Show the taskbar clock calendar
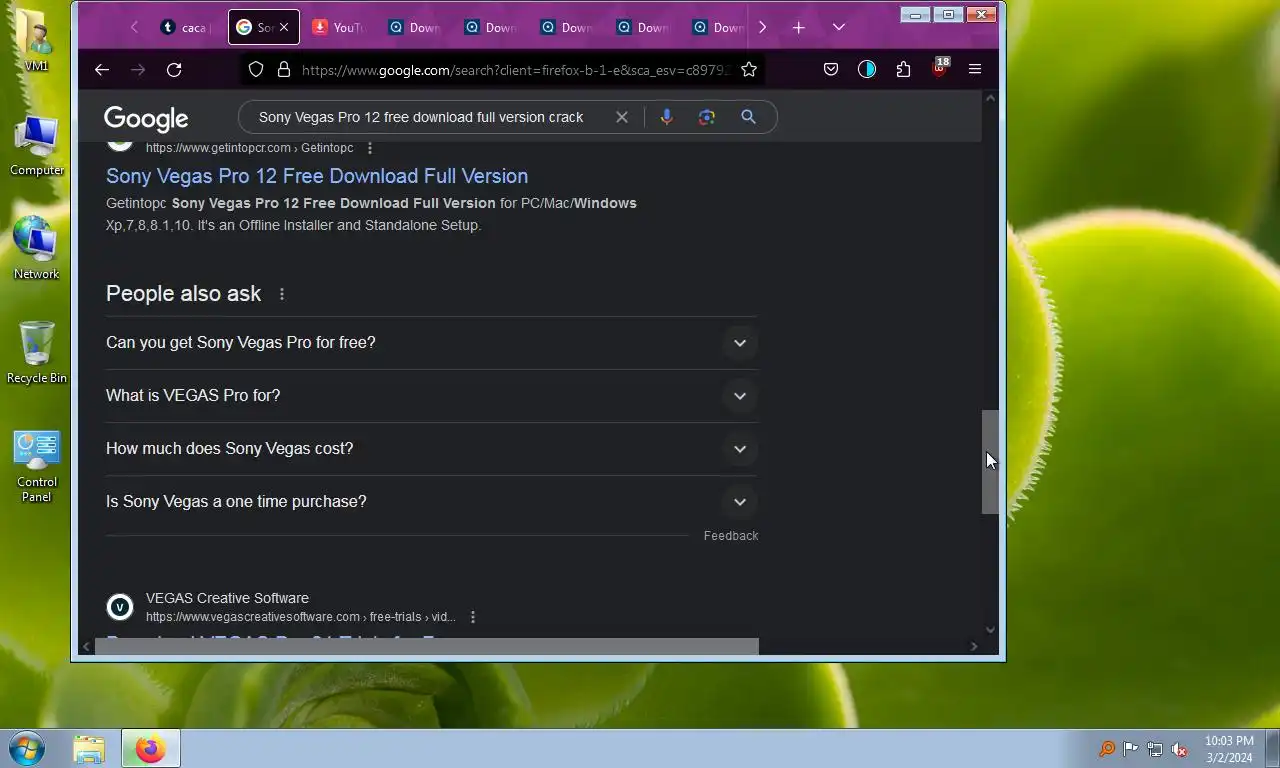The height and width of the screenshot is (768, 1280). pyautogui.click(x=1229, y=749)
